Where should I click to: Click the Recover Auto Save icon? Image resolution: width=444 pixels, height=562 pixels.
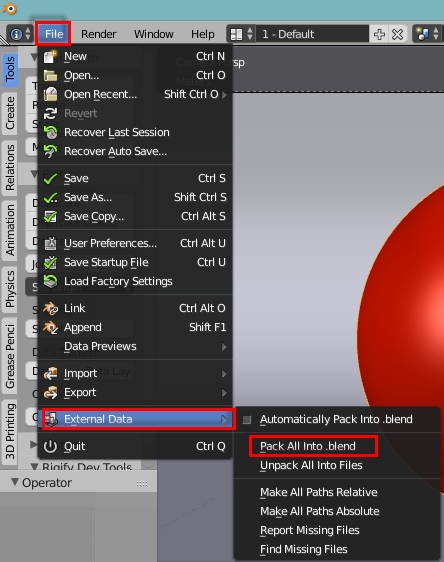pos(51,152)
